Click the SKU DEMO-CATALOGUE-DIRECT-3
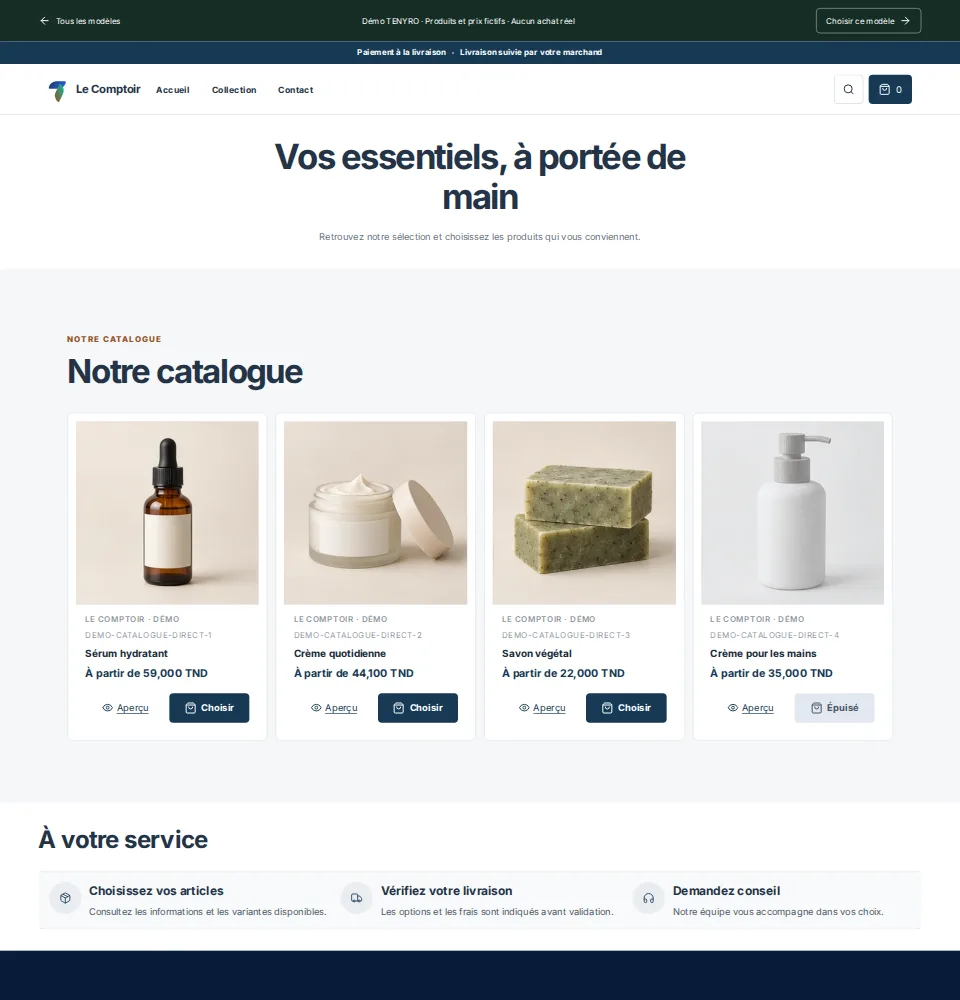Viewport: 960px width, 1000px height. [566, 635]
